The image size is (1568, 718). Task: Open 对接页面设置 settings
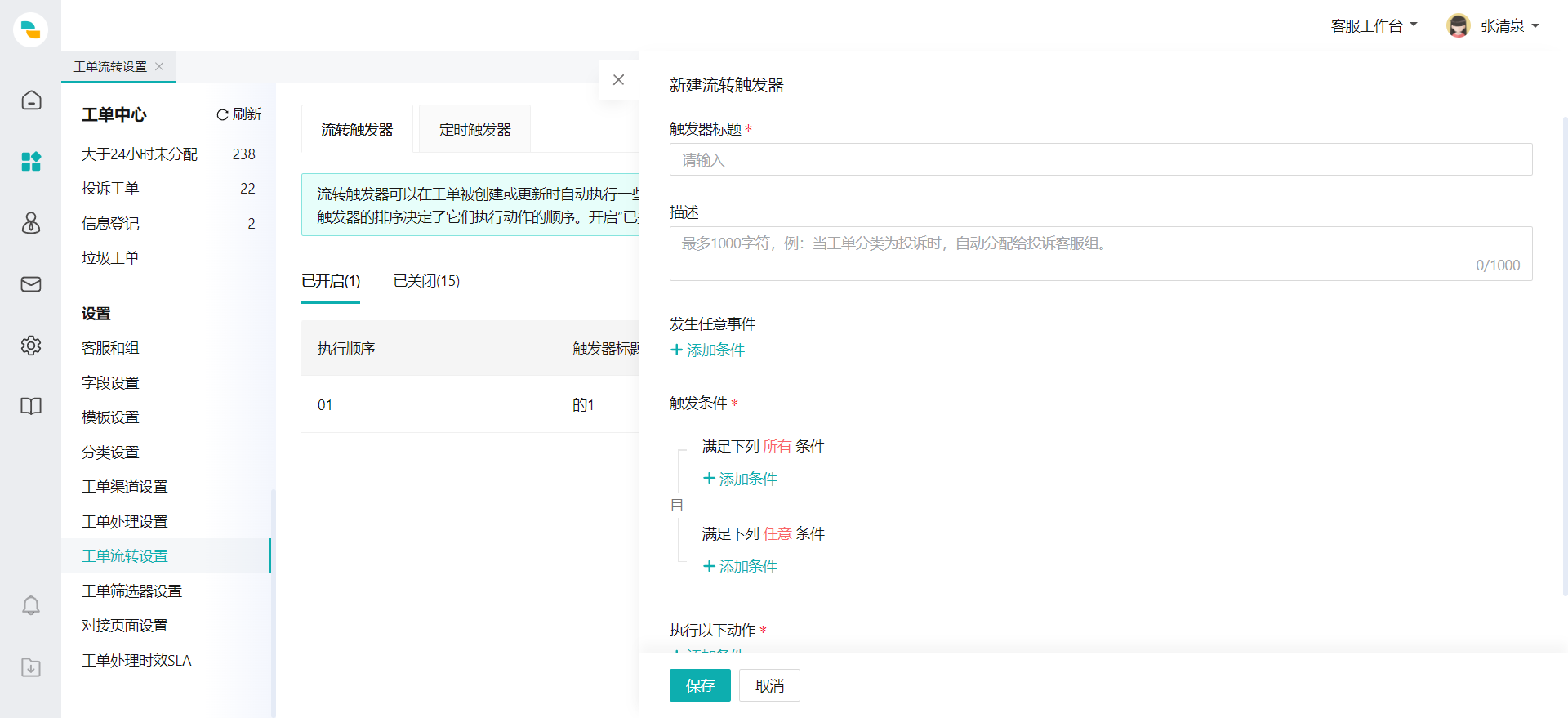124,626
